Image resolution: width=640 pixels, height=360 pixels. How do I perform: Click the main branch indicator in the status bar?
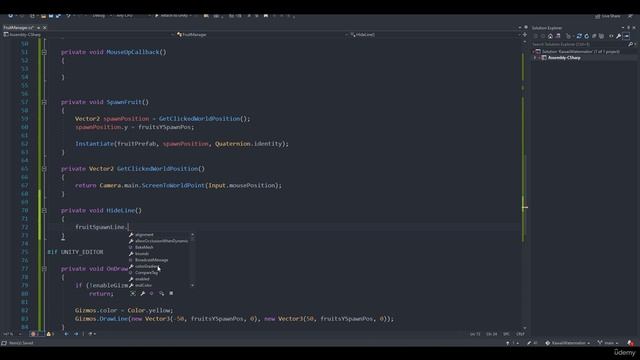pos(607,343)
